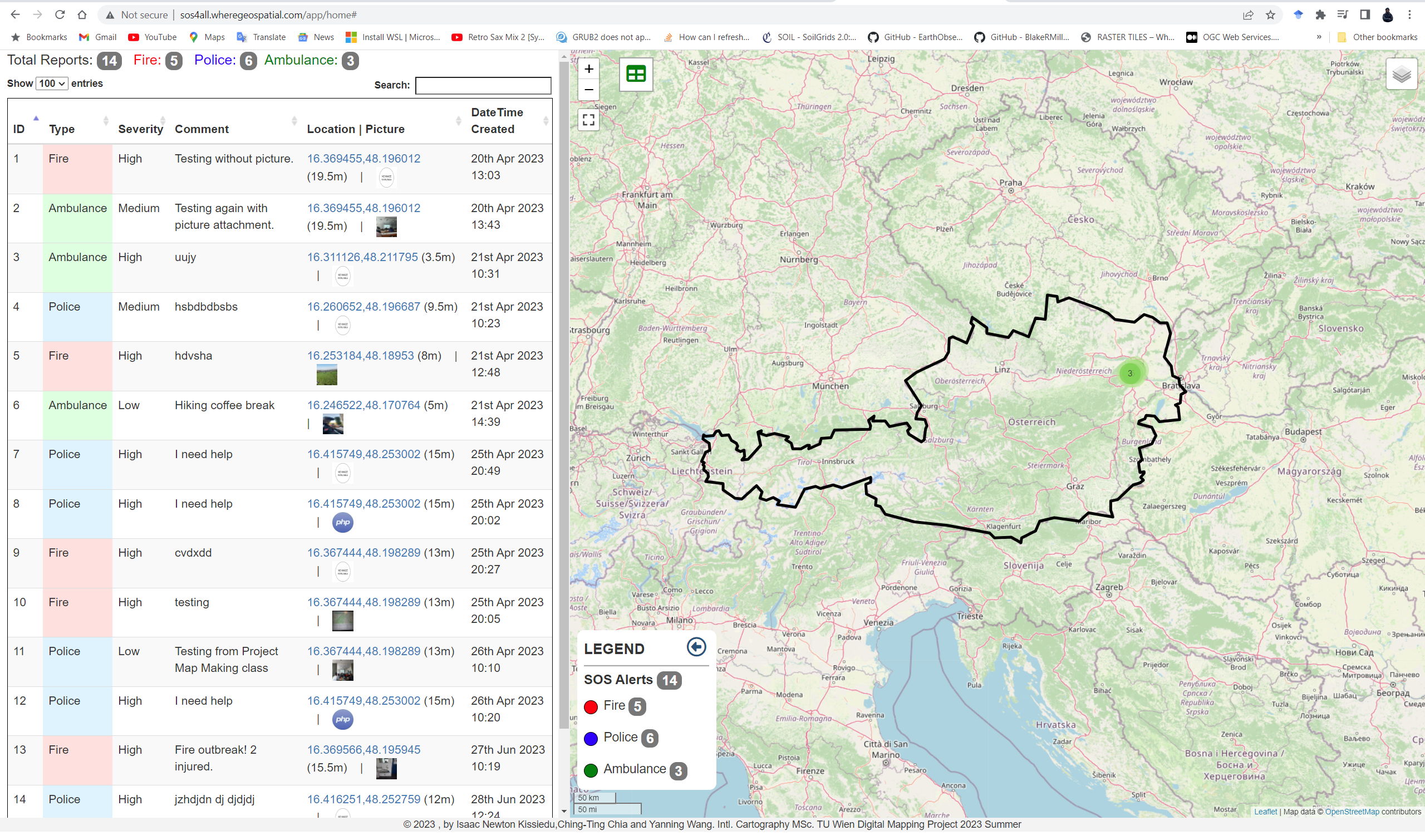Viewport: 1425px width, 840px height.
Task: Toggle the green table view icon
Action: (636, 74)
